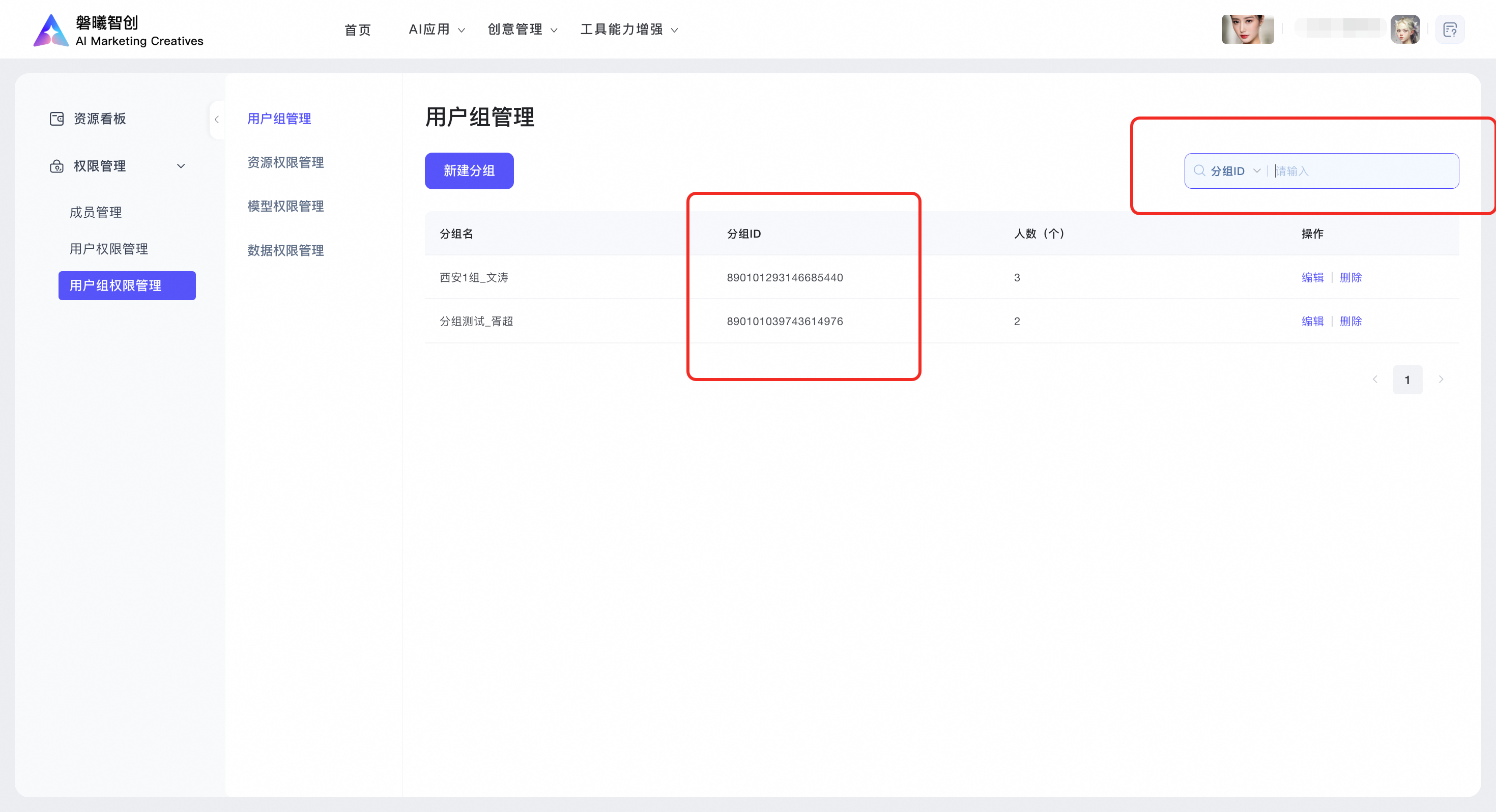Click the 新建分组 button
Screen dimensions: 1496x812
tap(469, 171)
